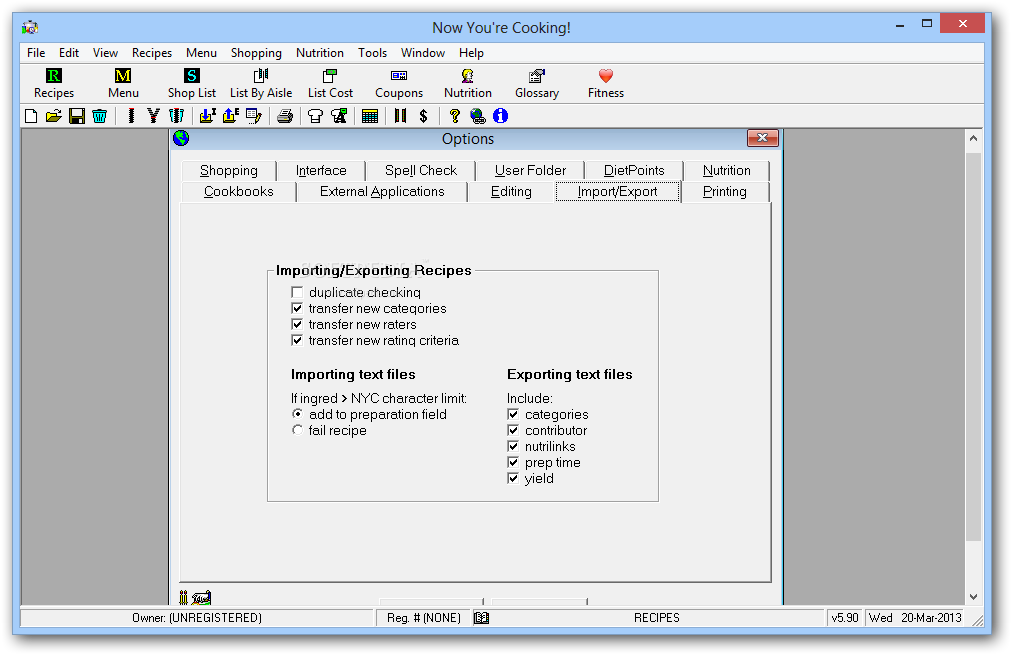1012x655 pixels.
Task: Click the edit form with pencil icon
Action: pyautogui.click(x=254, y=116)
